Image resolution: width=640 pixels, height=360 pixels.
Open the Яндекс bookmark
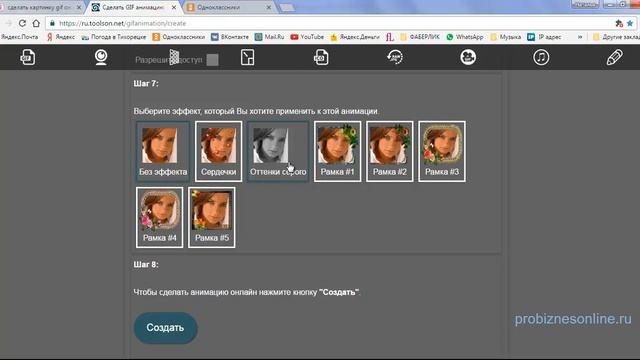(x=60, y=37)
